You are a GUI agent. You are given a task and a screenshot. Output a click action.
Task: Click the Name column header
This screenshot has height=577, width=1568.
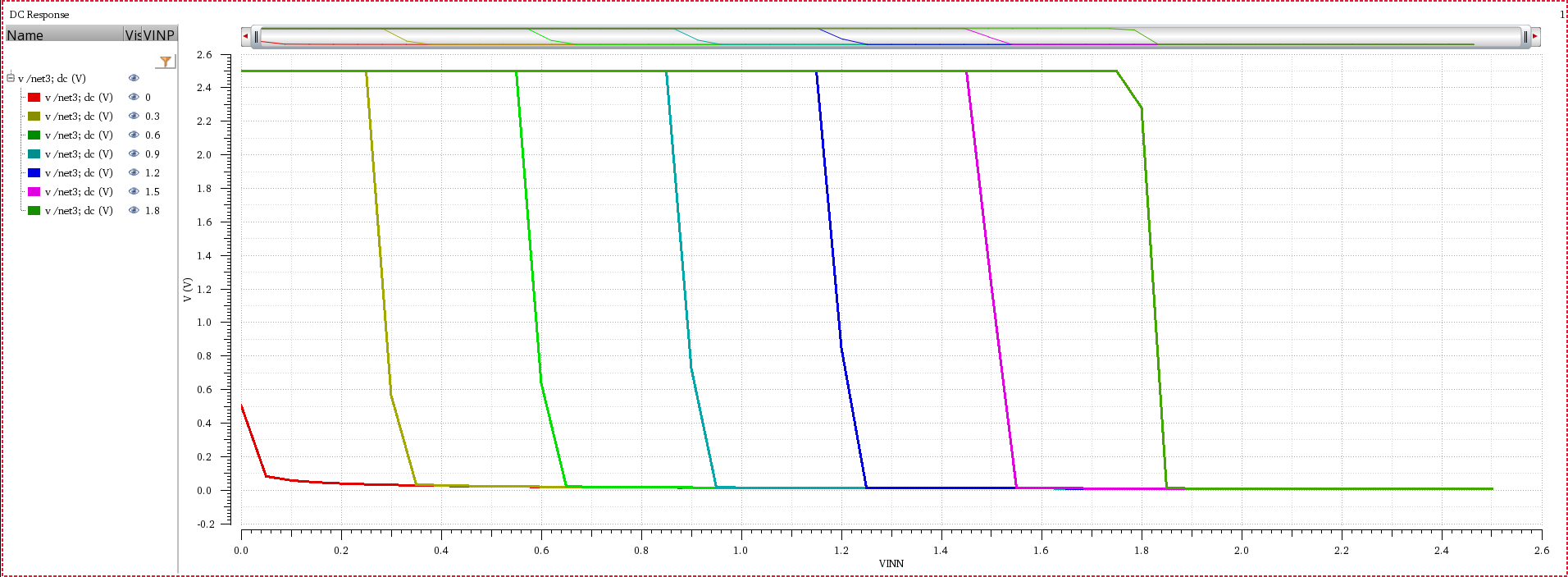point(64,34)
